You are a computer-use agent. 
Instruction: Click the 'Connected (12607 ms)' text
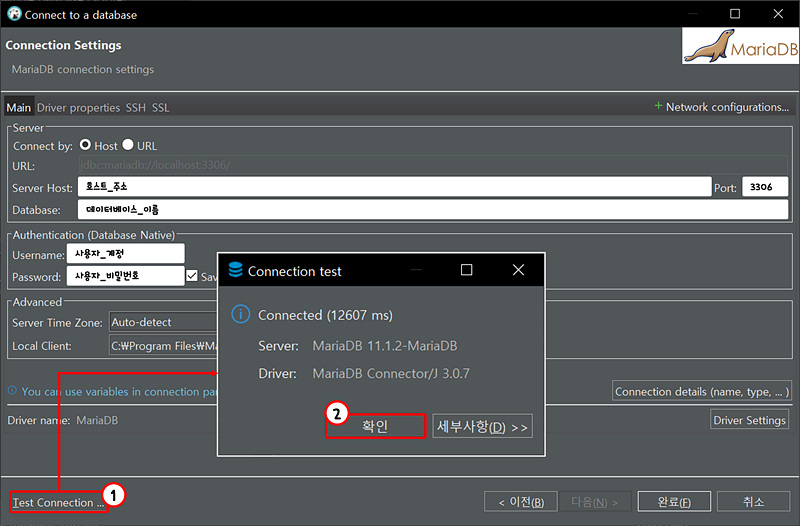coord(325,315)
